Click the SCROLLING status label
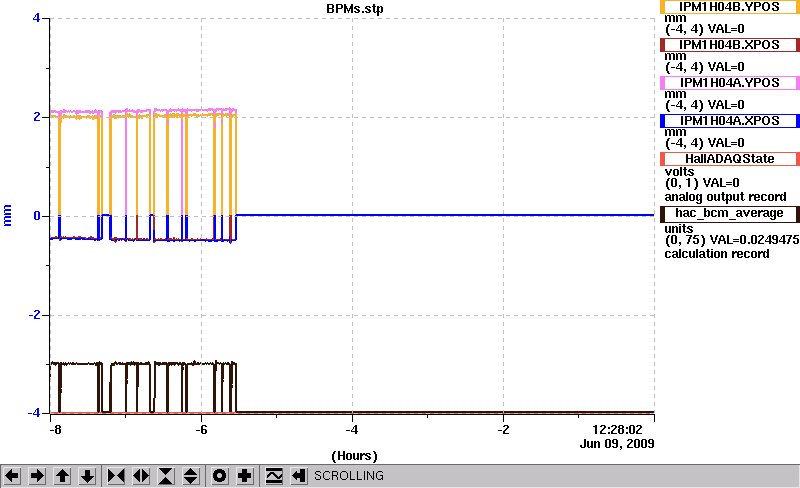800x488 pixels. tap(349, 476)
